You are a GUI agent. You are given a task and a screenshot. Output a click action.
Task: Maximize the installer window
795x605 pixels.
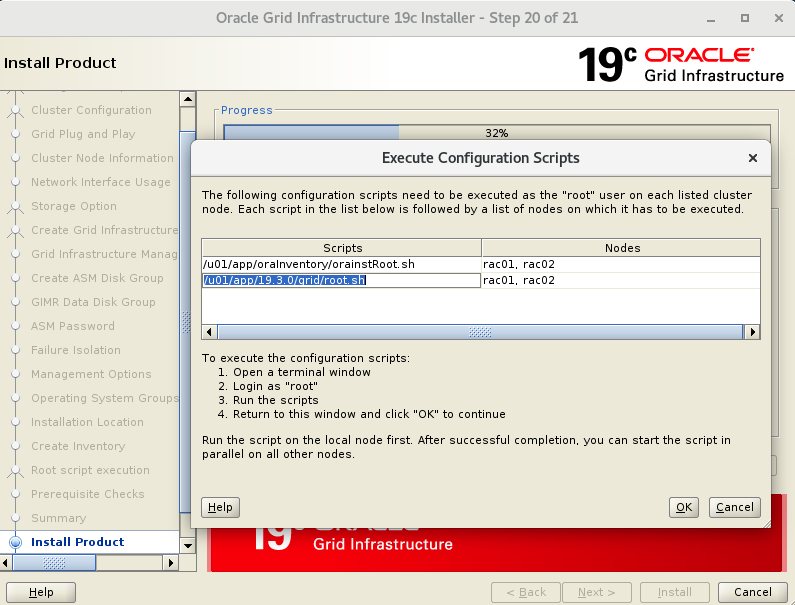point(745,18)
